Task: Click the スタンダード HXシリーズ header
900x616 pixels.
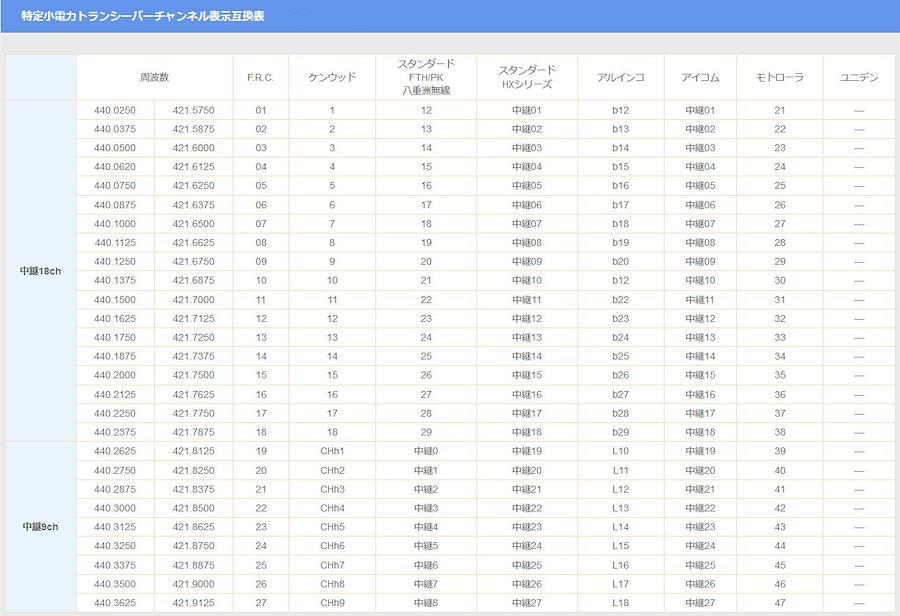Action: [527, 77]
